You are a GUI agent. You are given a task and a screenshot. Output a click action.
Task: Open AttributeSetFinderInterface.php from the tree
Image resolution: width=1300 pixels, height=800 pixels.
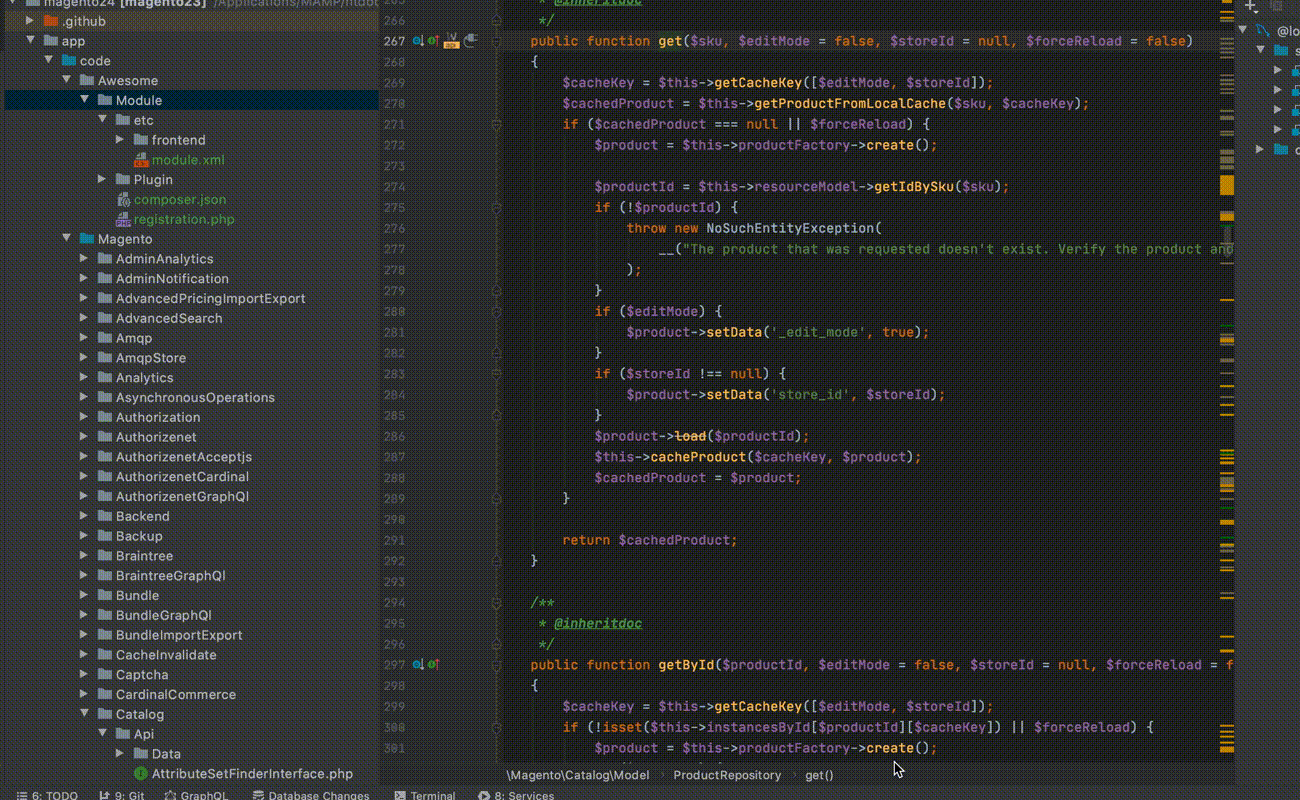(252, 774)
